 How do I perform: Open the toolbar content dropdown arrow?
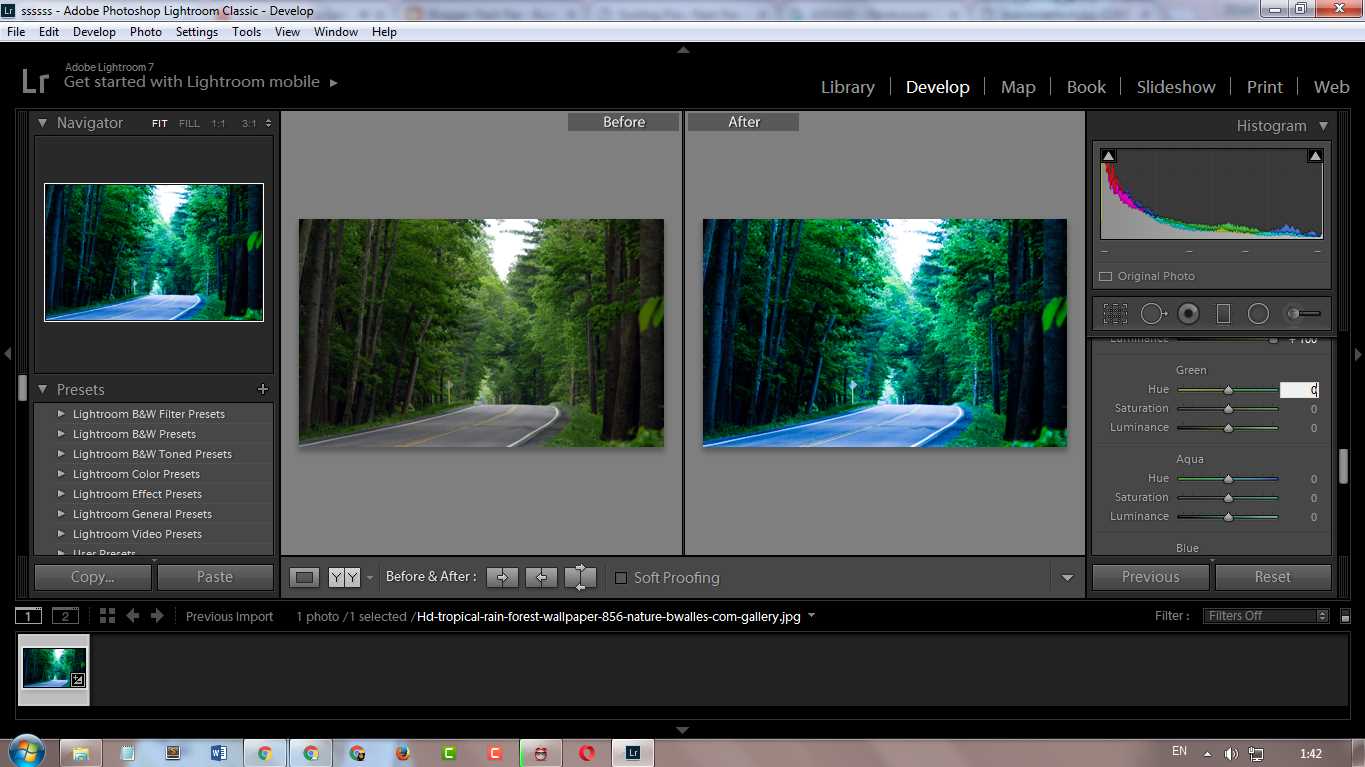[1067, 578]
